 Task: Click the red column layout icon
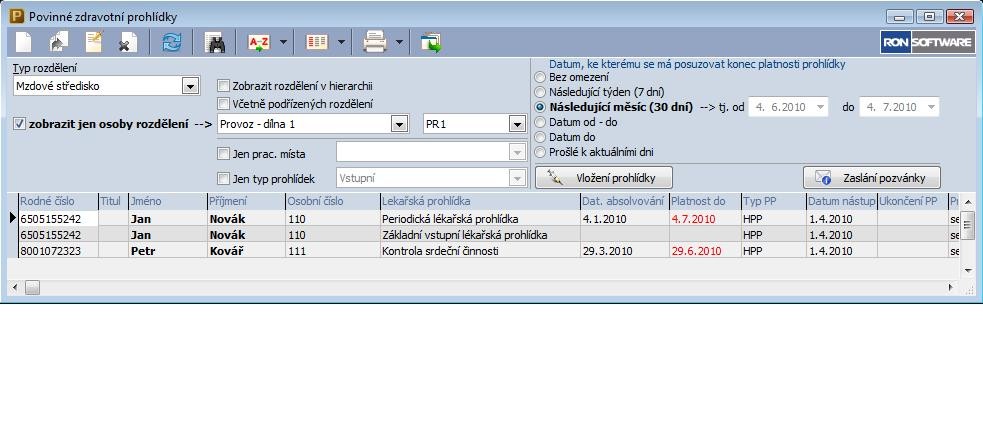pyautogui.click(x=317, y=42)
